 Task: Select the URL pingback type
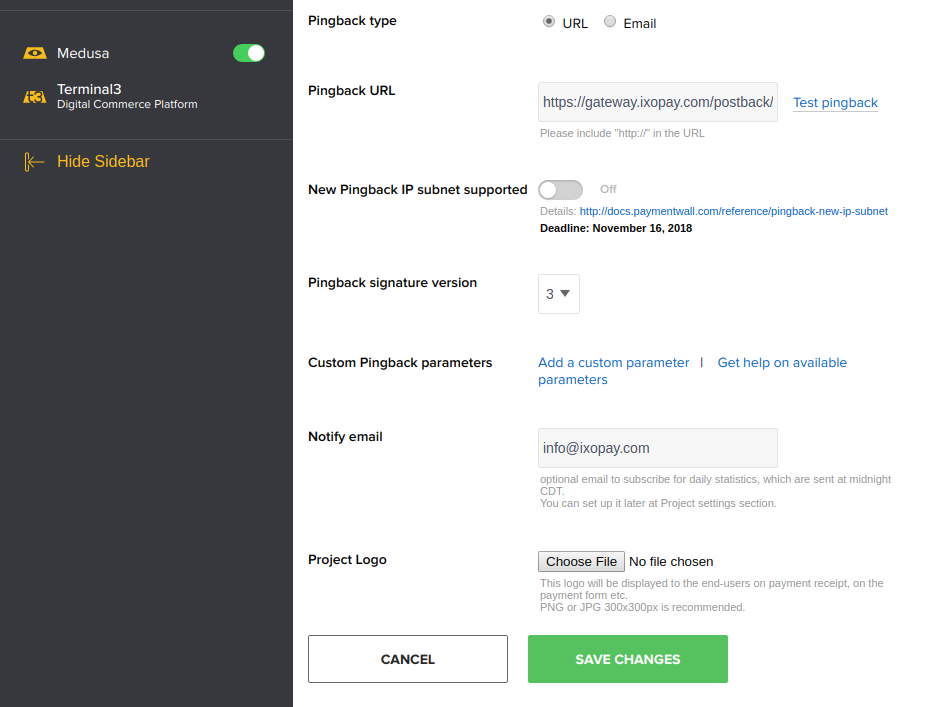pos(549,22)
